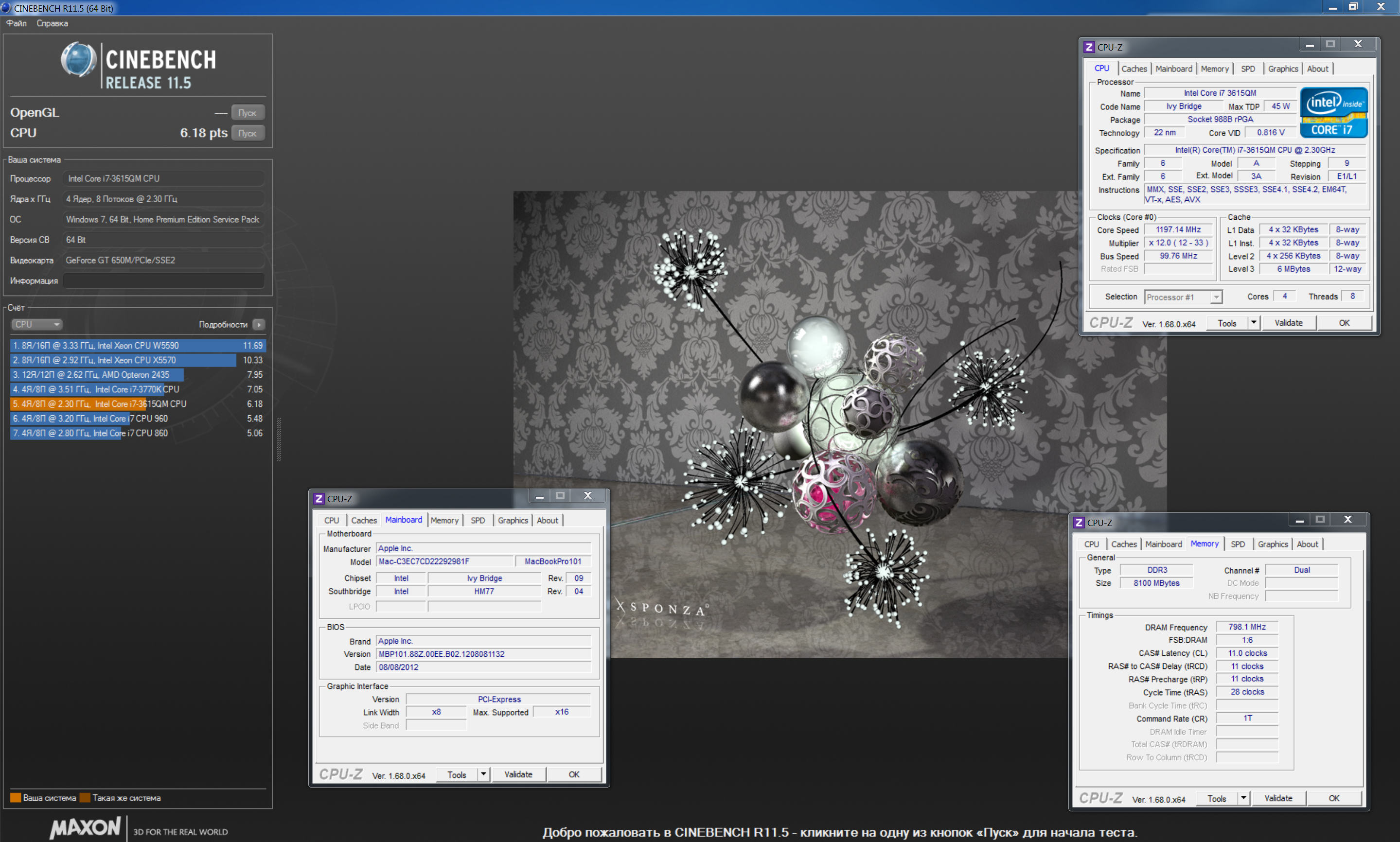Screen dimensions: 1400x842
Task: Click Validate in the Mainboard CPU-Z window
Action: click(518, 774)
